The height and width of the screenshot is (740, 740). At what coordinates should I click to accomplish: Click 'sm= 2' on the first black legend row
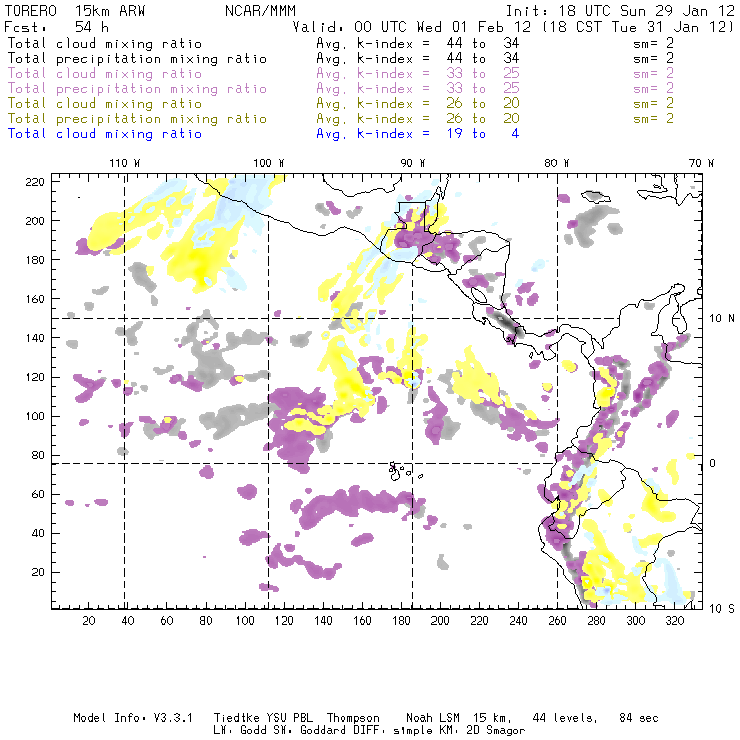tap(654, 44)
